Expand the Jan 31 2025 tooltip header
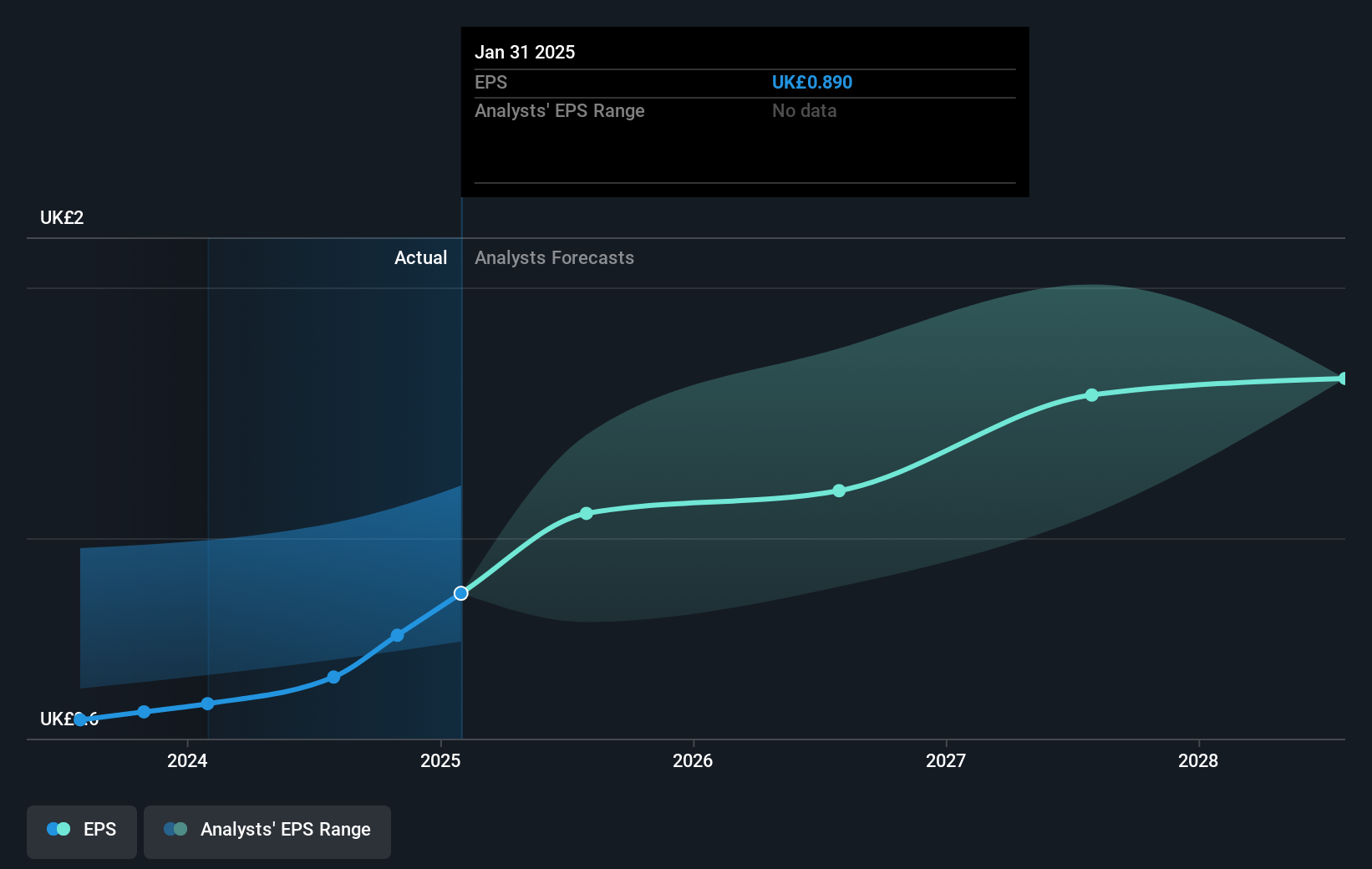Viewport: 1372px width, 869px height. coord(525,52)
